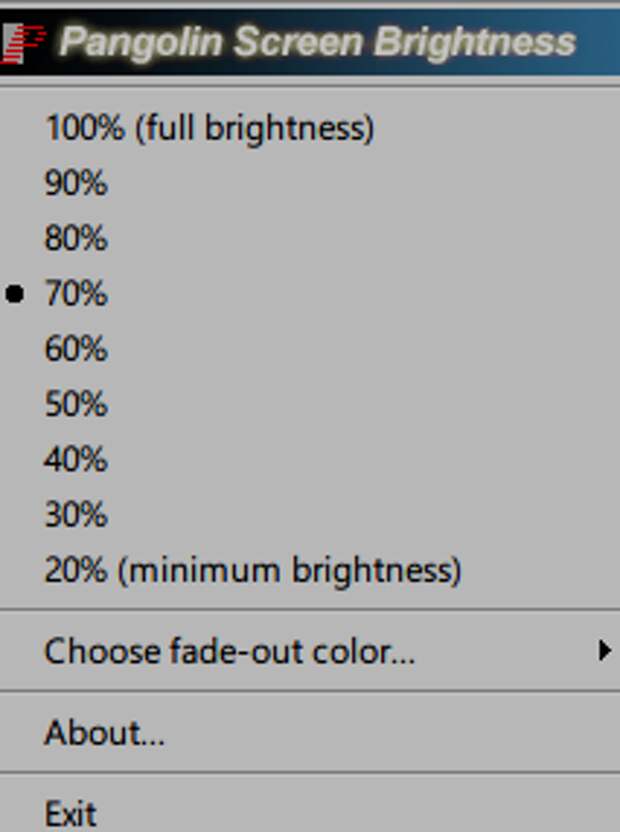Set brightness to 100% full brightness
The width and height of the screenshot is (620, 832).
point(310,128)
